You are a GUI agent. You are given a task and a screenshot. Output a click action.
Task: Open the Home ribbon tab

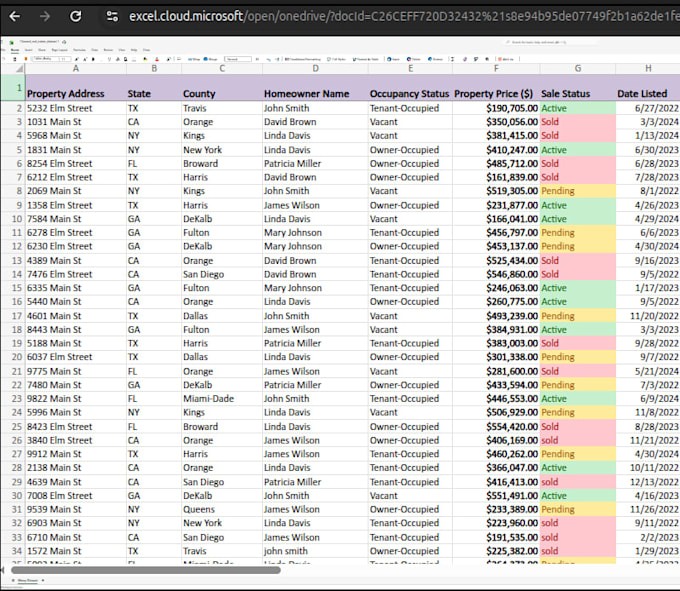click(x=15, y=50)
